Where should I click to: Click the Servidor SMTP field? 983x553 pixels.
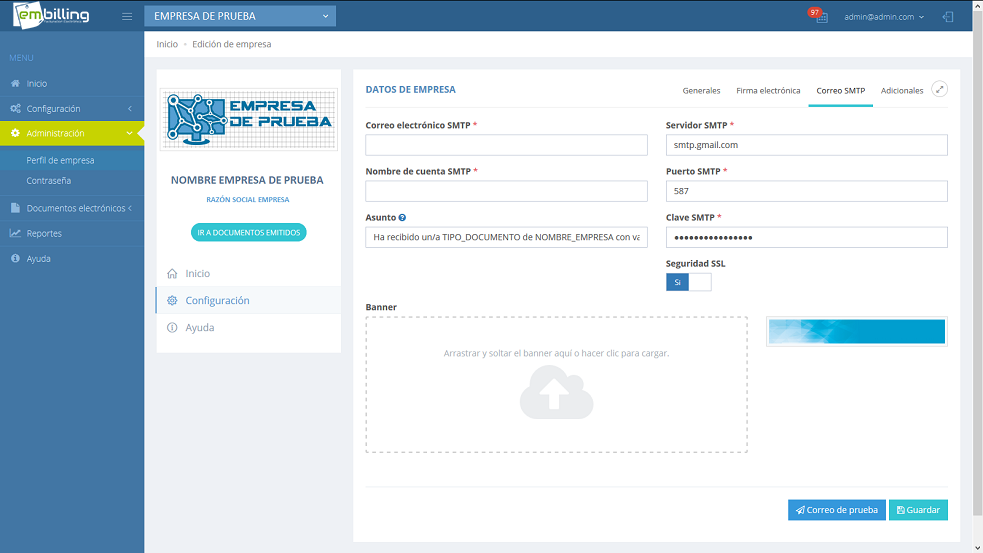click(x=806, y=145)
